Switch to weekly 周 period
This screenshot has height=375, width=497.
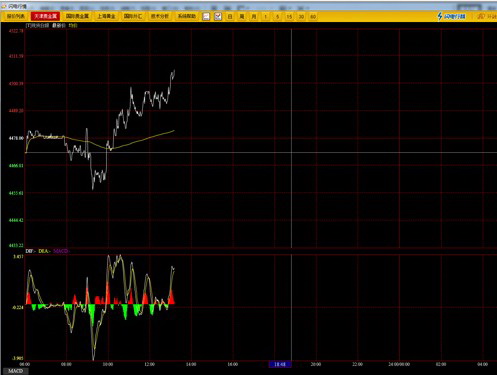pyautogui.click(x=242, y=16)
